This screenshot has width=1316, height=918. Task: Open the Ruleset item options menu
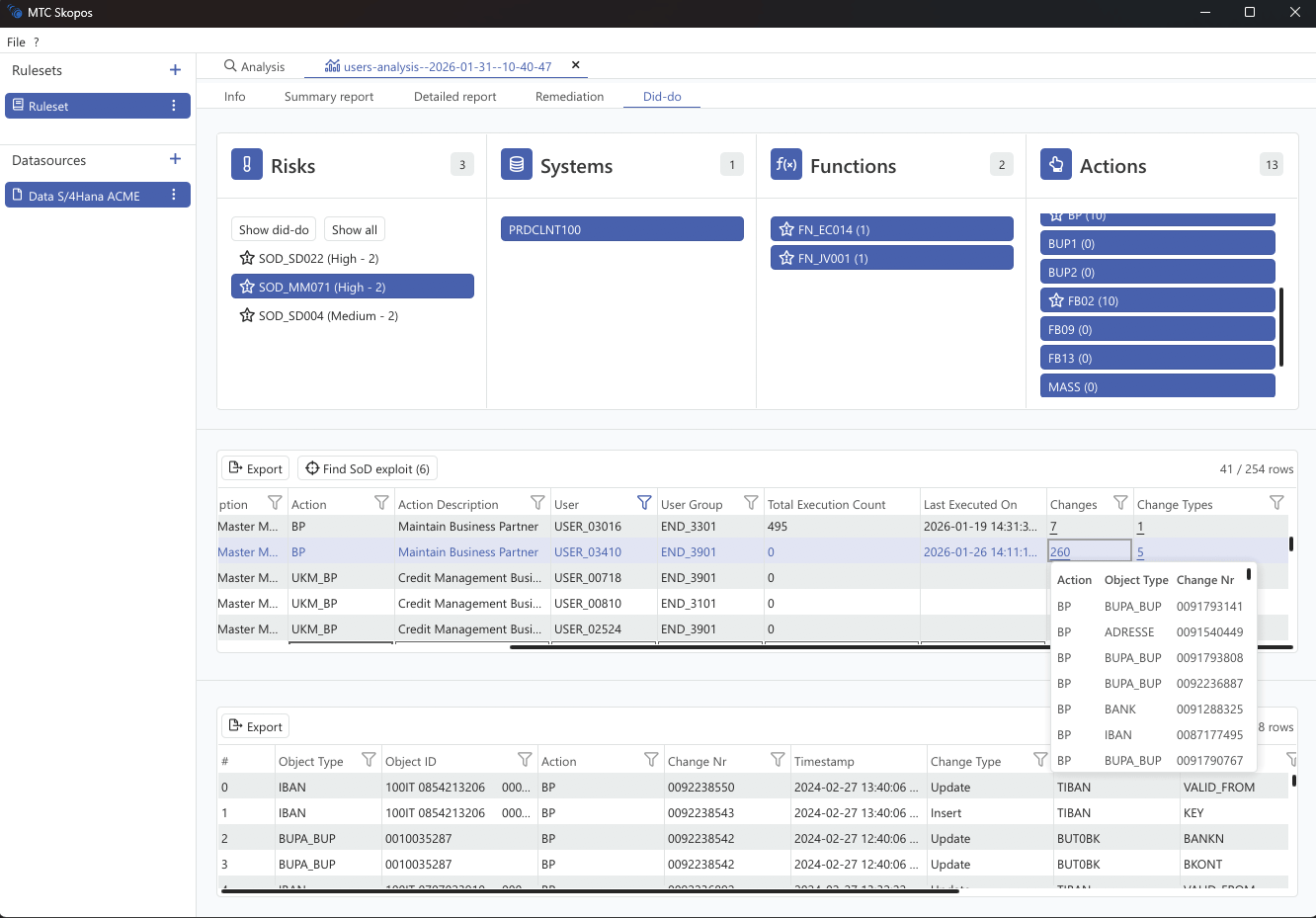click(174, 106)
